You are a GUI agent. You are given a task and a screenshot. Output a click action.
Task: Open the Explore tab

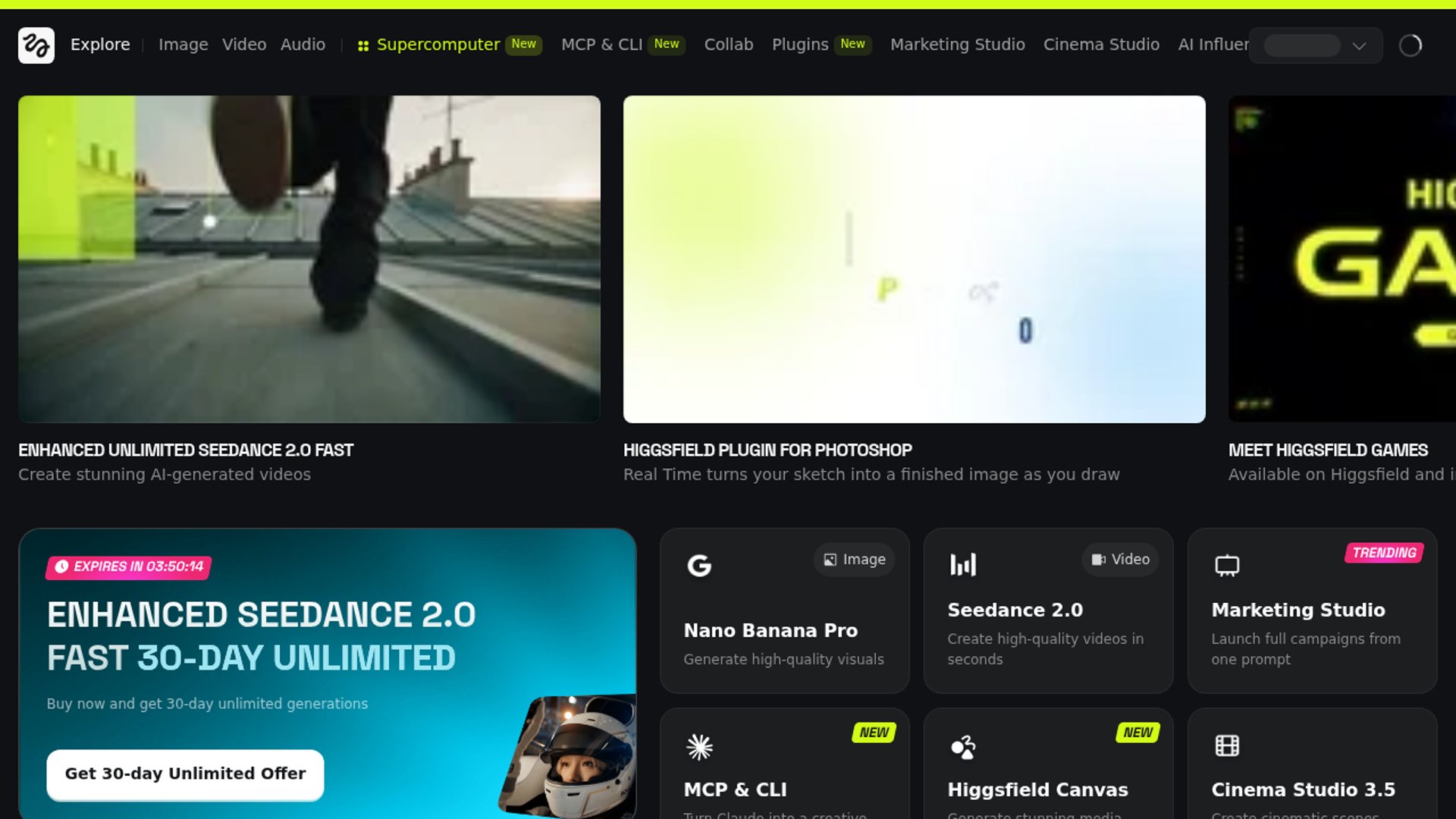click(x=100, y=45)
